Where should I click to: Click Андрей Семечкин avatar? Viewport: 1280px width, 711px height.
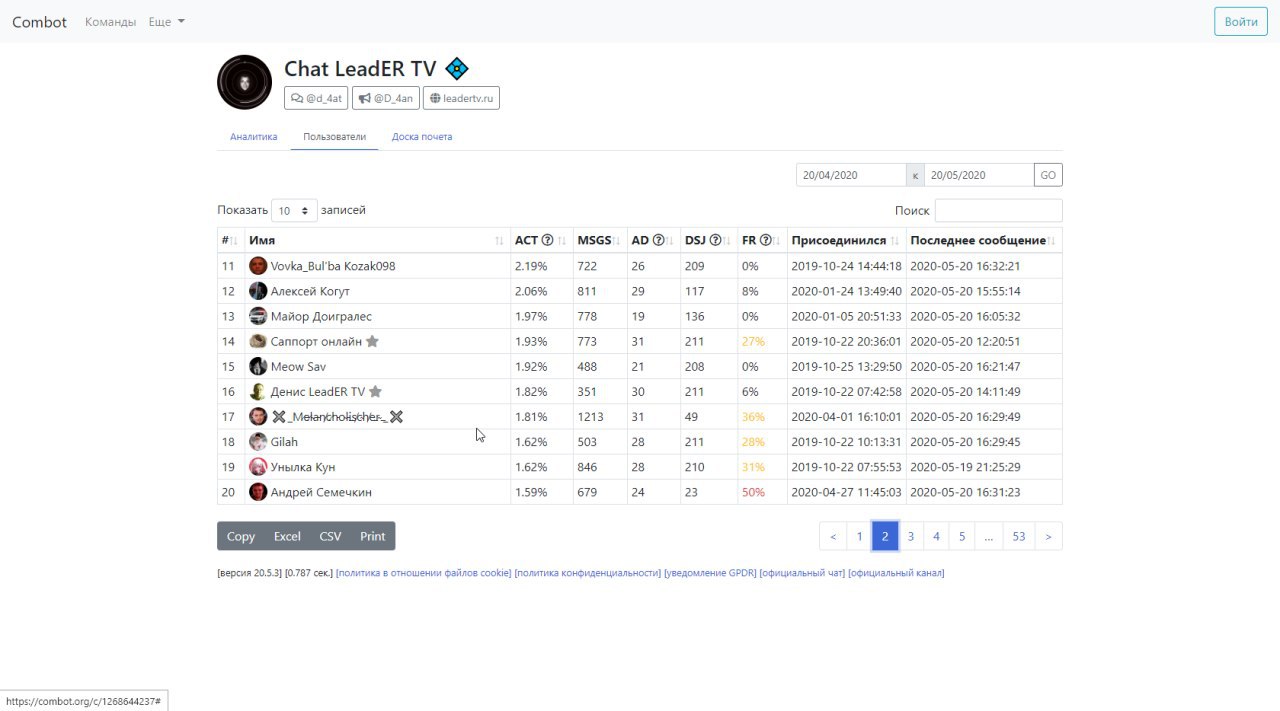tap(258, 491)
